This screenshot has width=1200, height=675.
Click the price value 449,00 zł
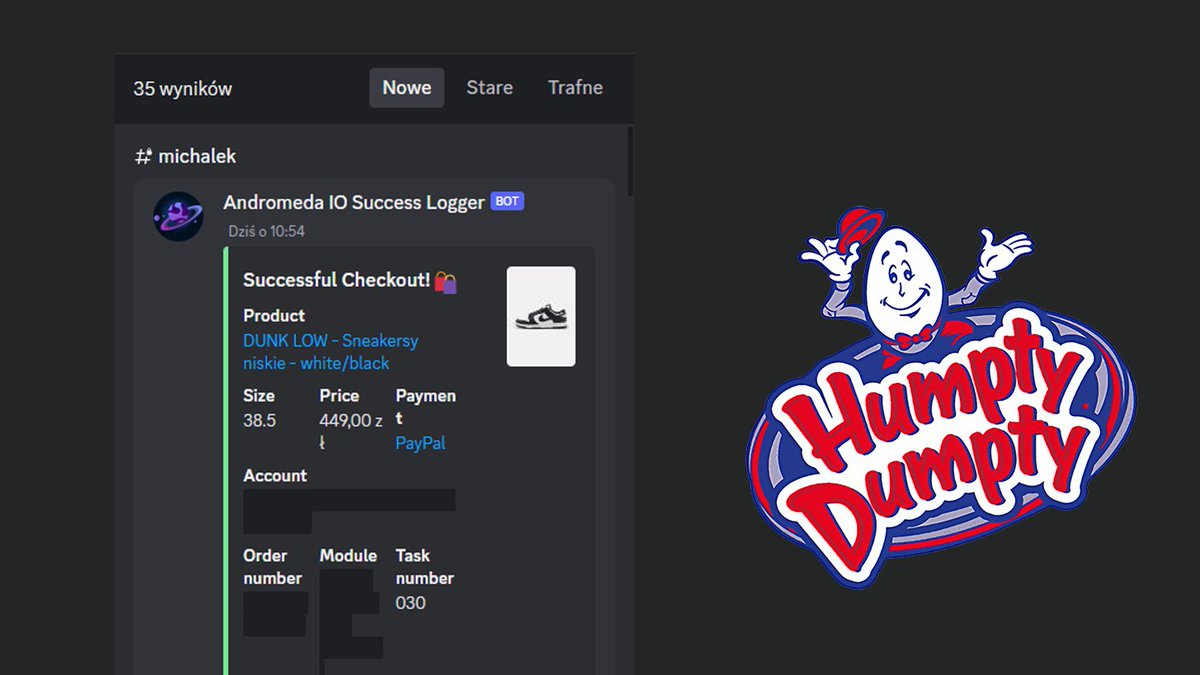coord(351,431)
